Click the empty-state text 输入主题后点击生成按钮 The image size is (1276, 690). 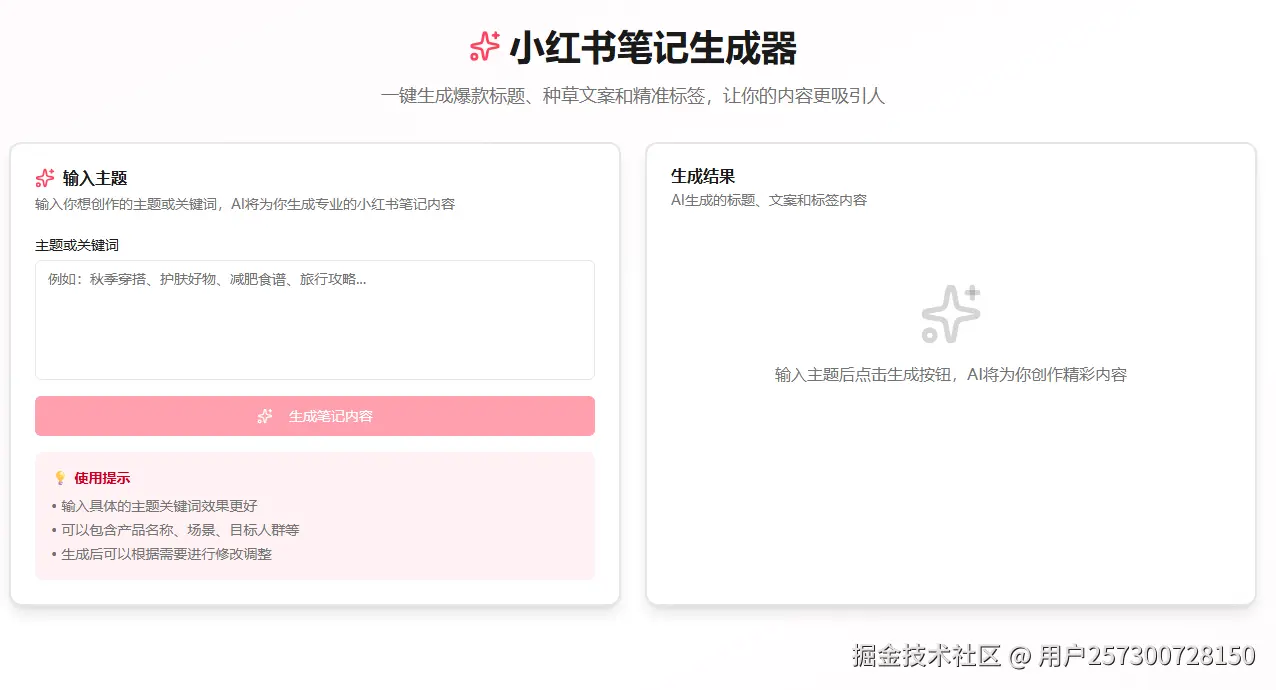pyautogui.click(x=950, y=375)
